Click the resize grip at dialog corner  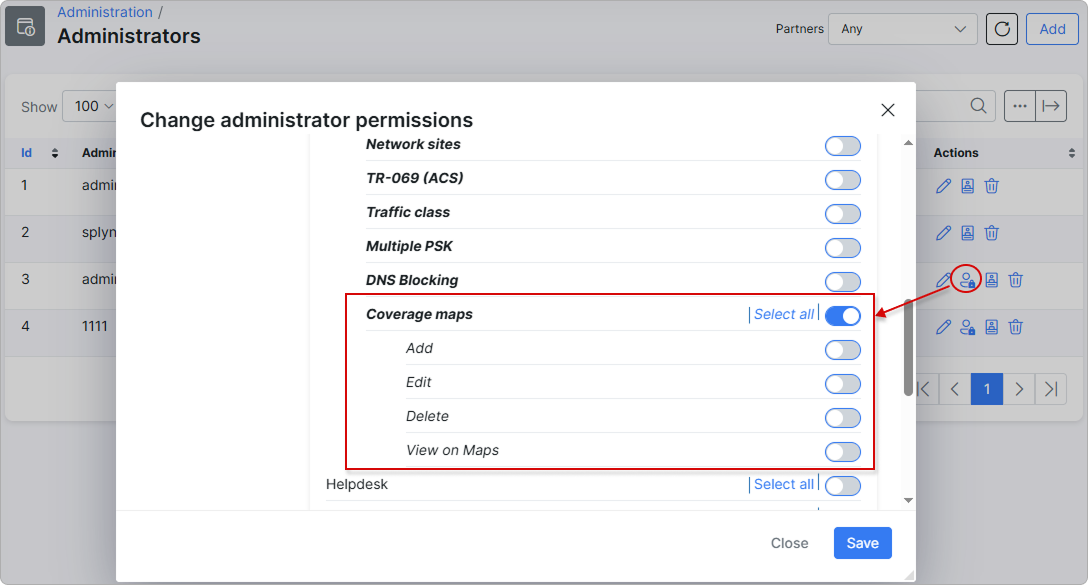pyautogui.click(x=909, y=575)
